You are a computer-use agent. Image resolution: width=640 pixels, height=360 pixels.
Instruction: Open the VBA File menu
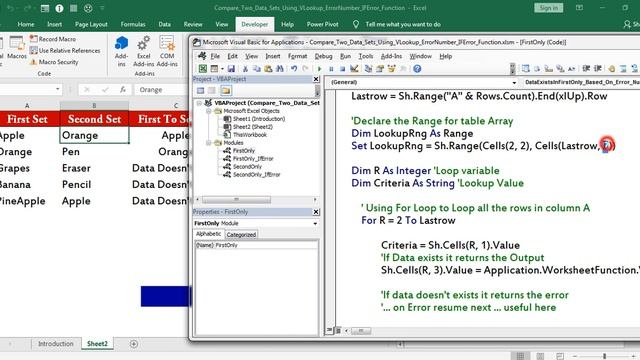click(x=215, y=56)
